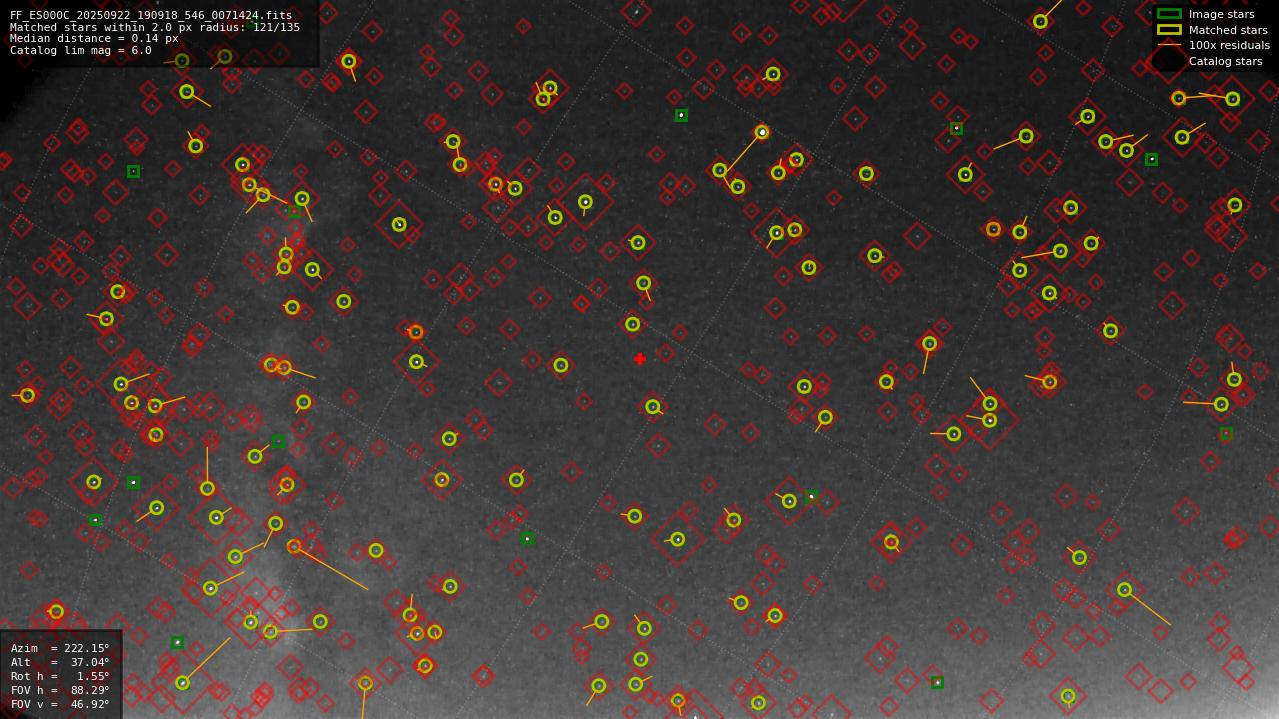Click the Alt = 37.04° value

pos(60,662)
